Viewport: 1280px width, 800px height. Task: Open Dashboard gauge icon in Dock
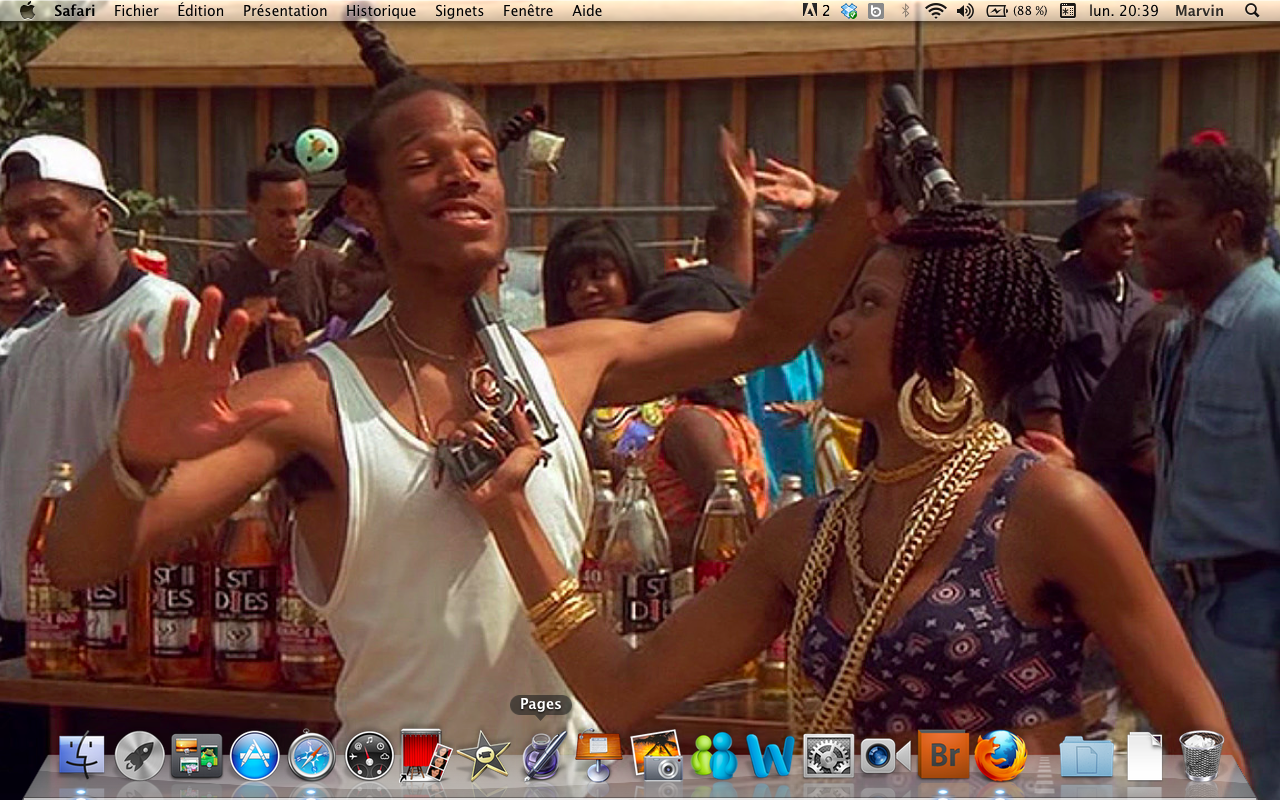point(369,756)
